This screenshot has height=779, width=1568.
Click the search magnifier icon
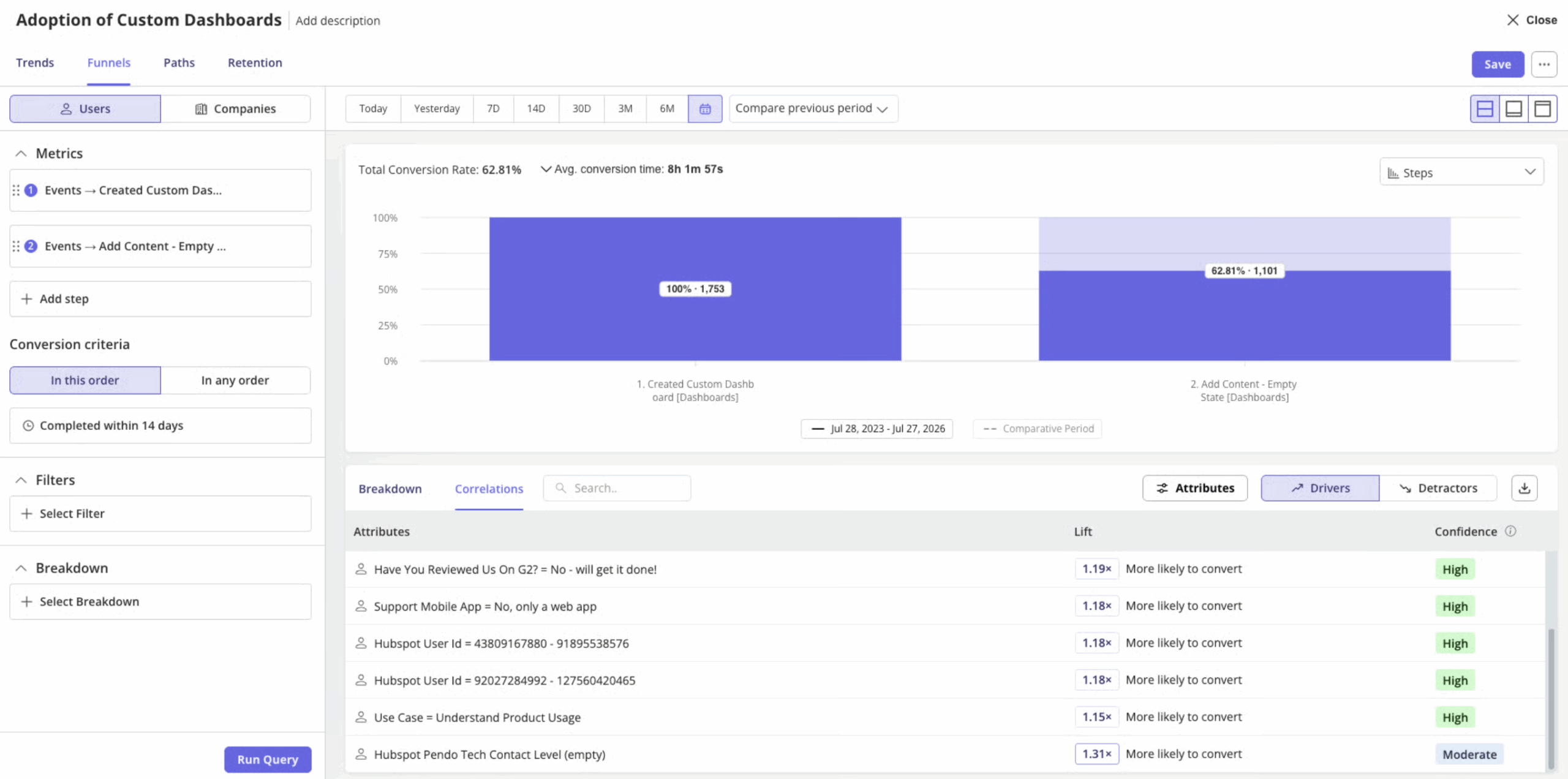[x=560, y=488]
